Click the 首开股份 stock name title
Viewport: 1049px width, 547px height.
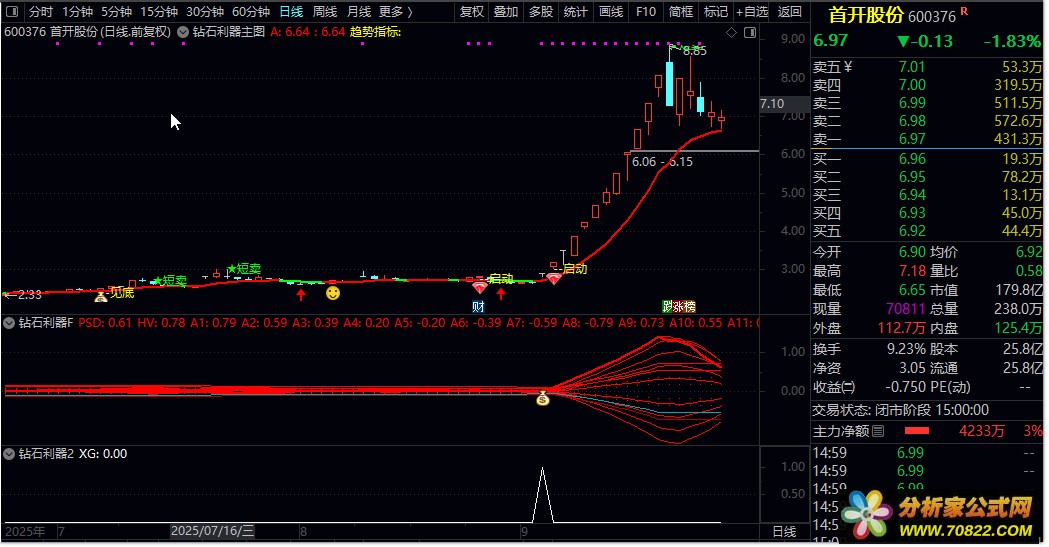(x=866, y=15)
